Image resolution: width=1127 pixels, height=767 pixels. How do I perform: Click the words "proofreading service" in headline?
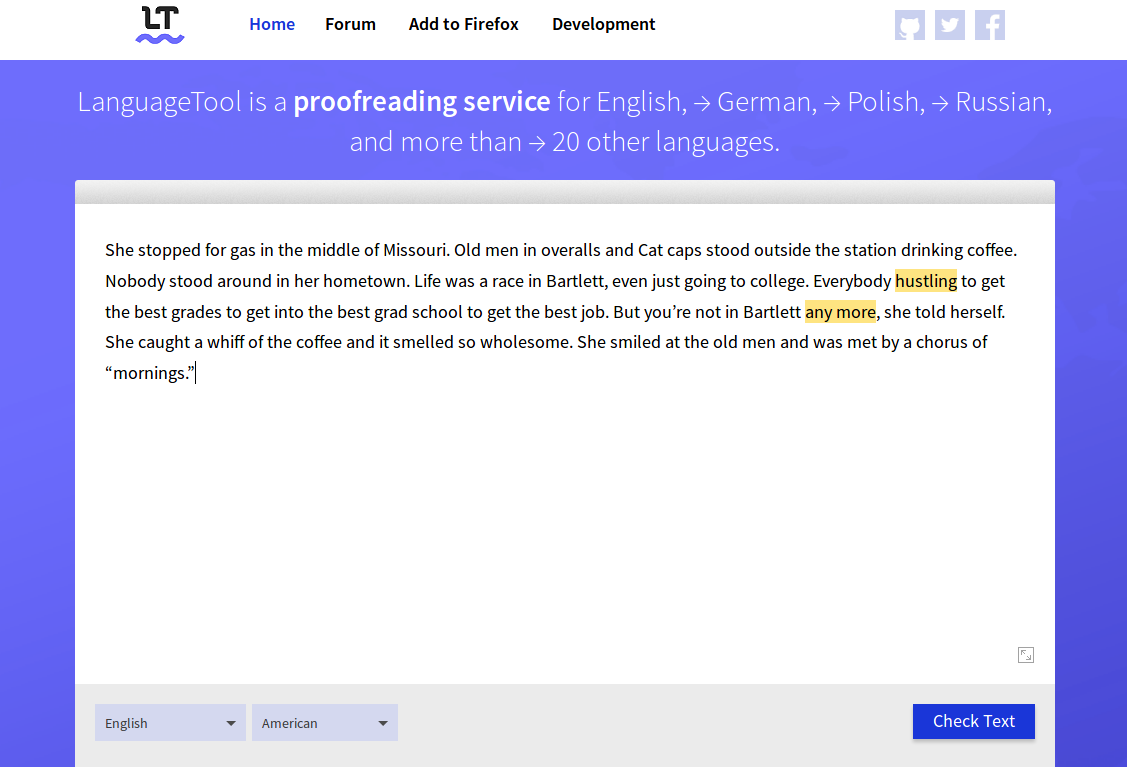coord(422,102)
